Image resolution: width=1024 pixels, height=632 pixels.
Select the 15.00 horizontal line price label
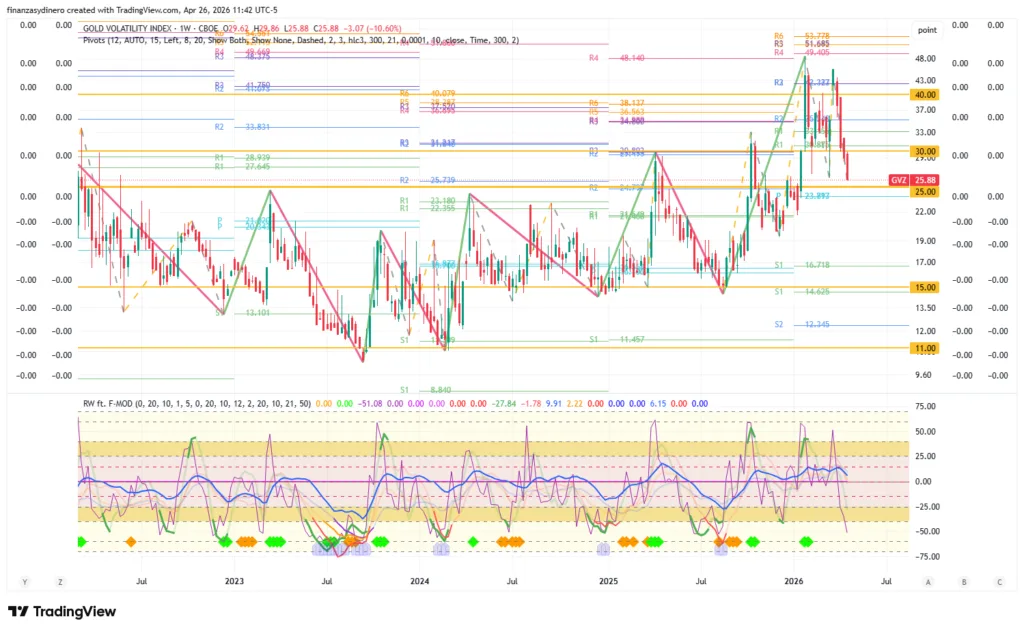(x=924, y=287)
